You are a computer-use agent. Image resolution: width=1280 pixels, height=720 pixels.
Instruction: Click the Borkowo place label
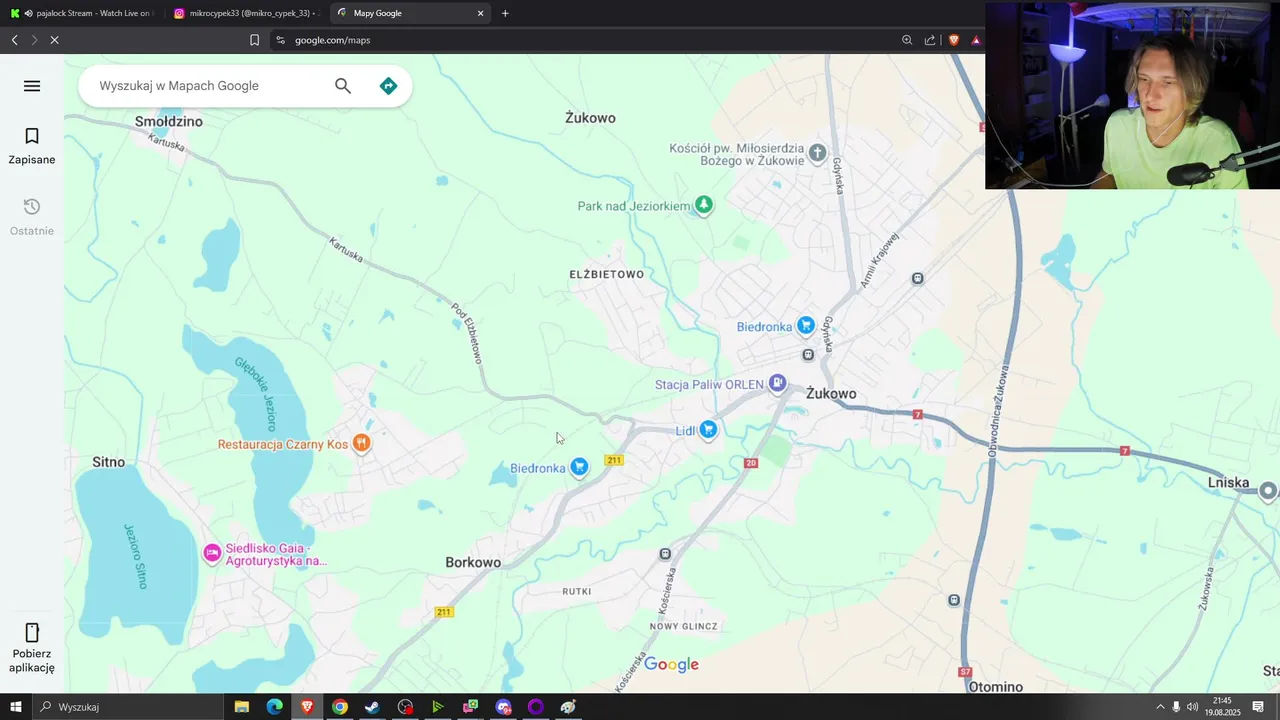coord(473,563)
